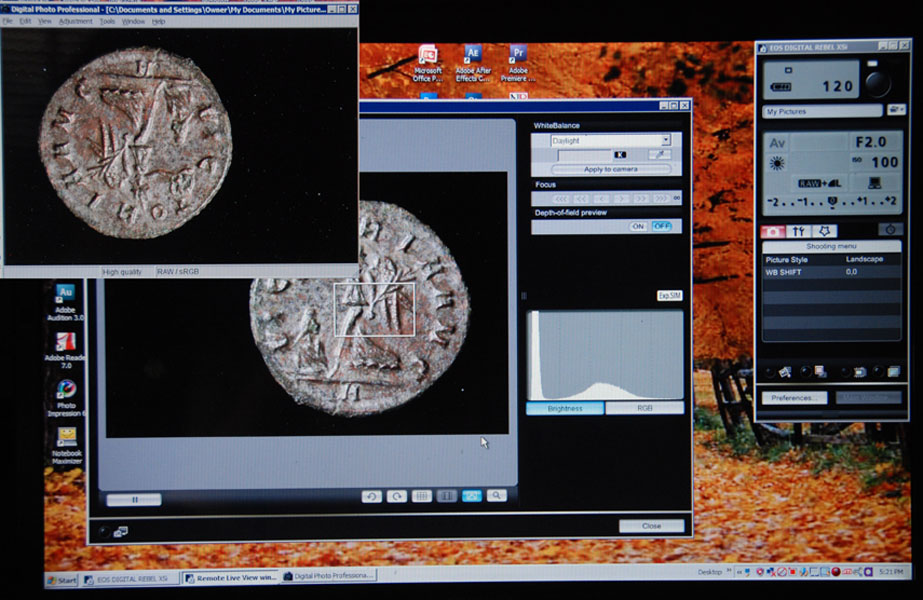Screen dimensions: 923x600
Task: Rotate the live view counterclockwise
Action: 371,496
